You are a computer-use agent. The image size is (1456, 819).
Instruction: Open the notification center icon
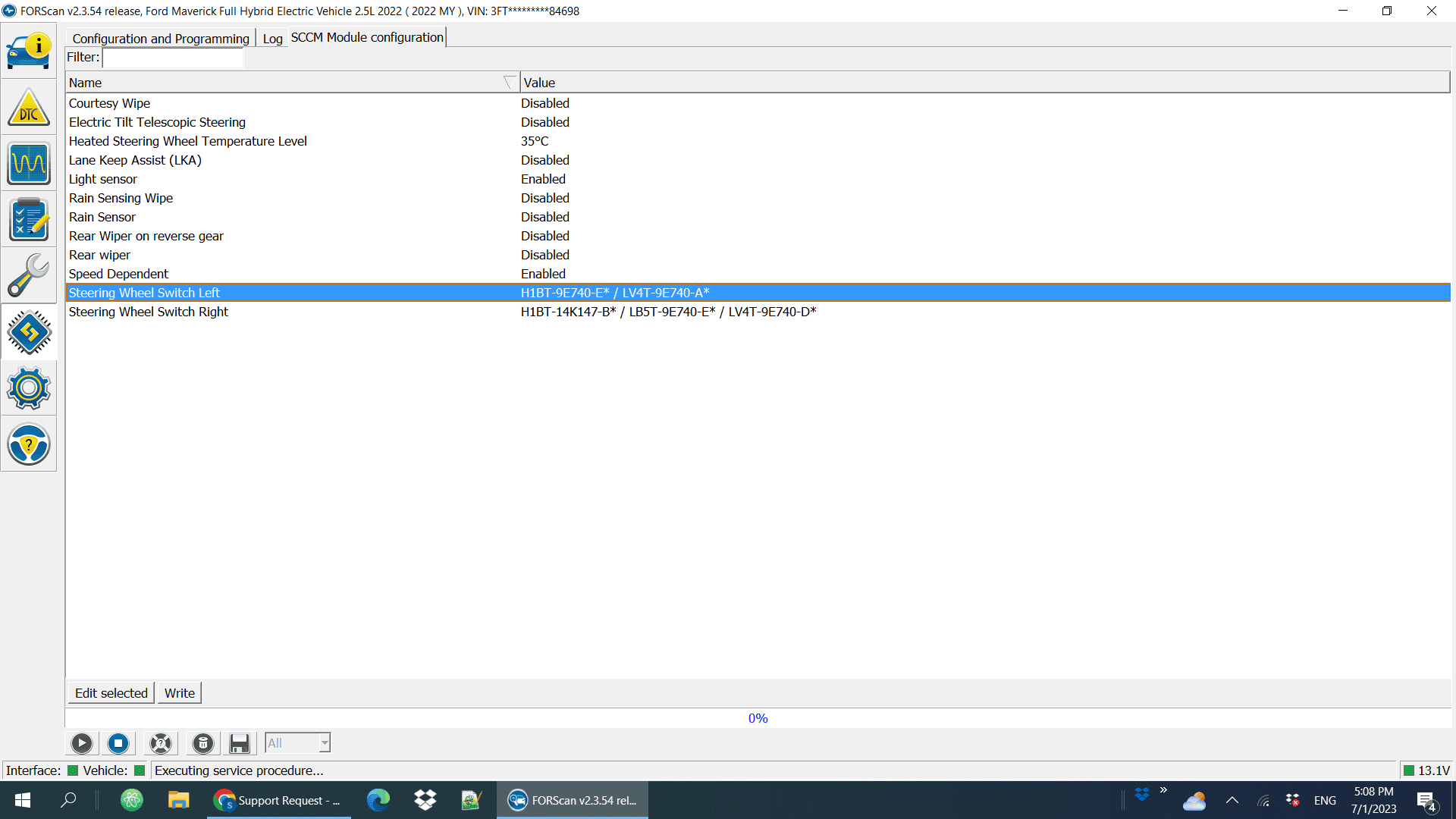1426,801
